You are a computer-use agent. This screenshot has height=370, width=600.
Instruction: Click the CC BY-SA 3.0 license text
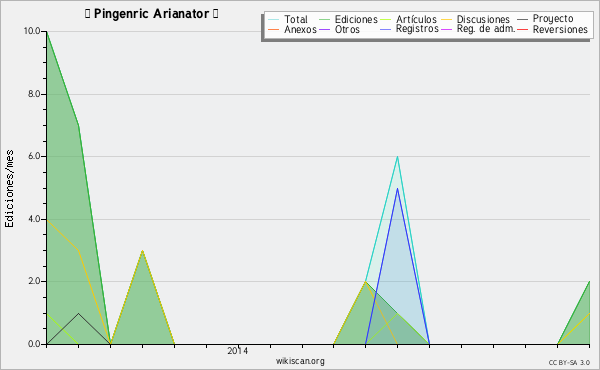(x=569, y=362)
